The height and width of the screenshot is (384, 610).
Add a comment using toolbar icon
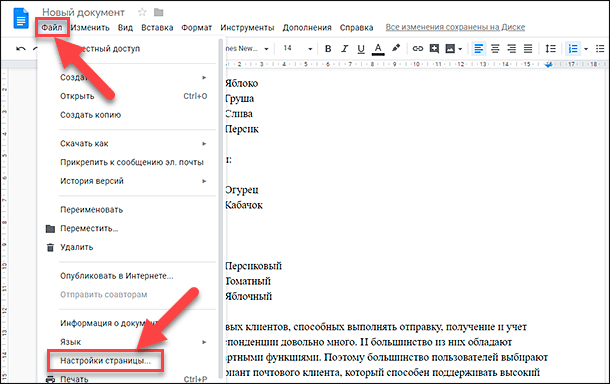434,49
